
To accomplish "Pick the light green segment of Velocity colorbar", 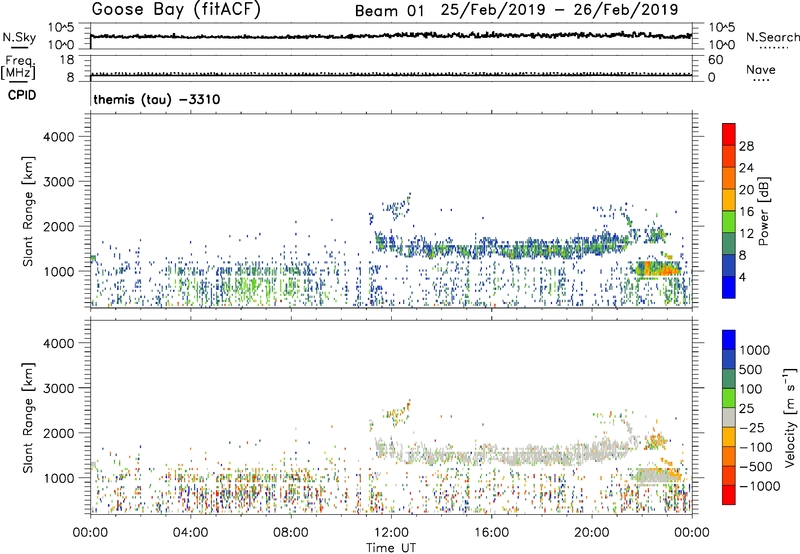I will point(729,398).
